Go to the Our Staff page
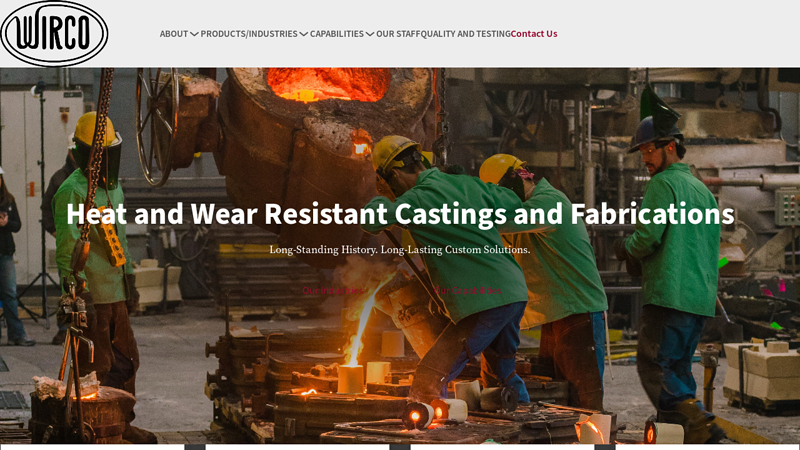800x450 pixels. point(398,34)
